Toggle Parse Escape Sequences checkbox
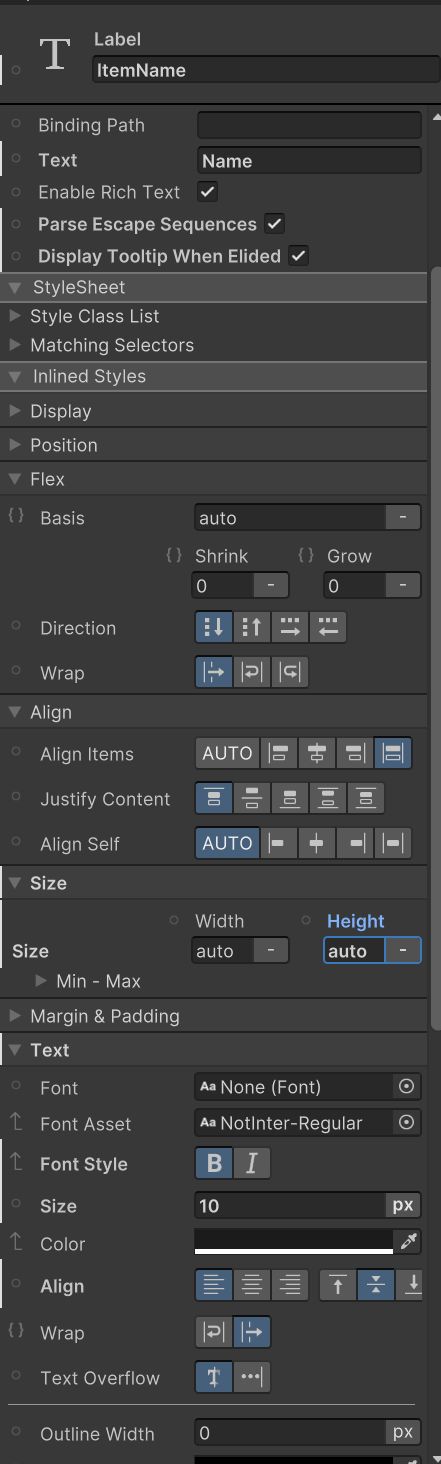This screenshot has height=1464, width=441. 274,223
